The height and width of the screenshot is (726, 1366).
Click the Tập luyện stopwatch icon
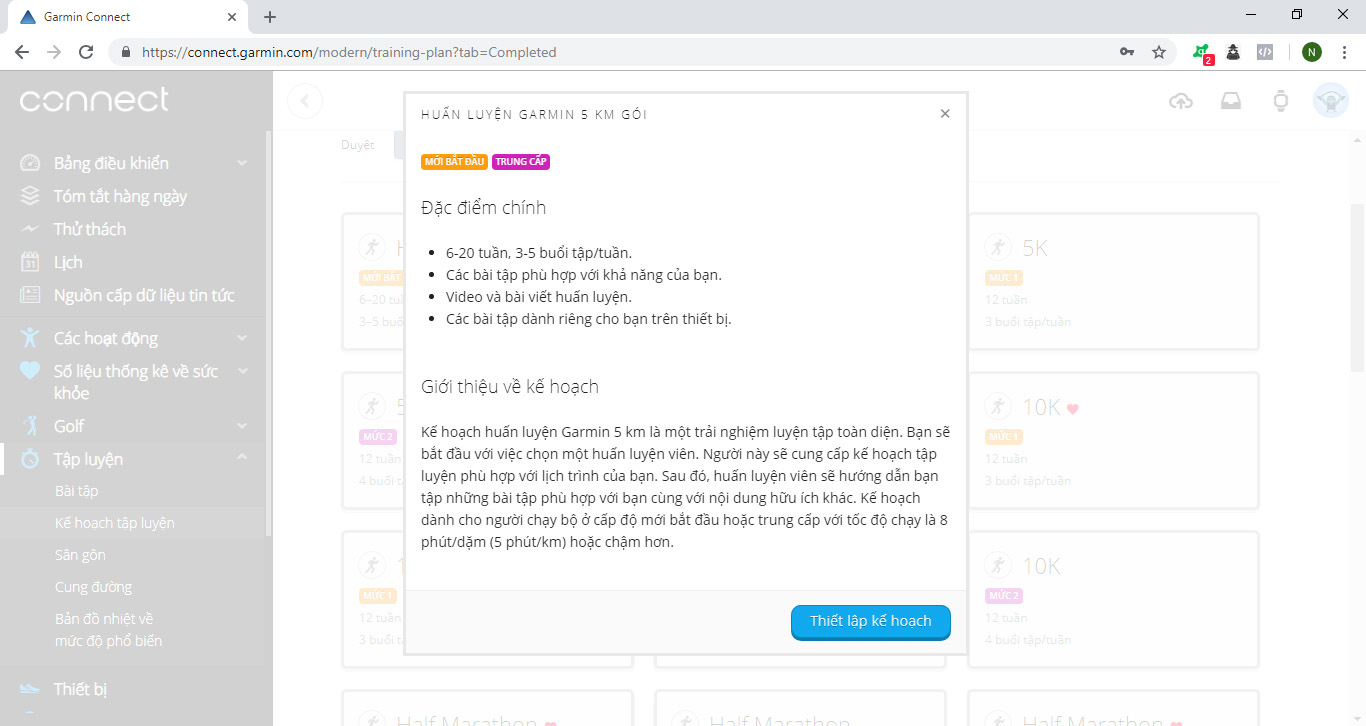click(31, 458)
